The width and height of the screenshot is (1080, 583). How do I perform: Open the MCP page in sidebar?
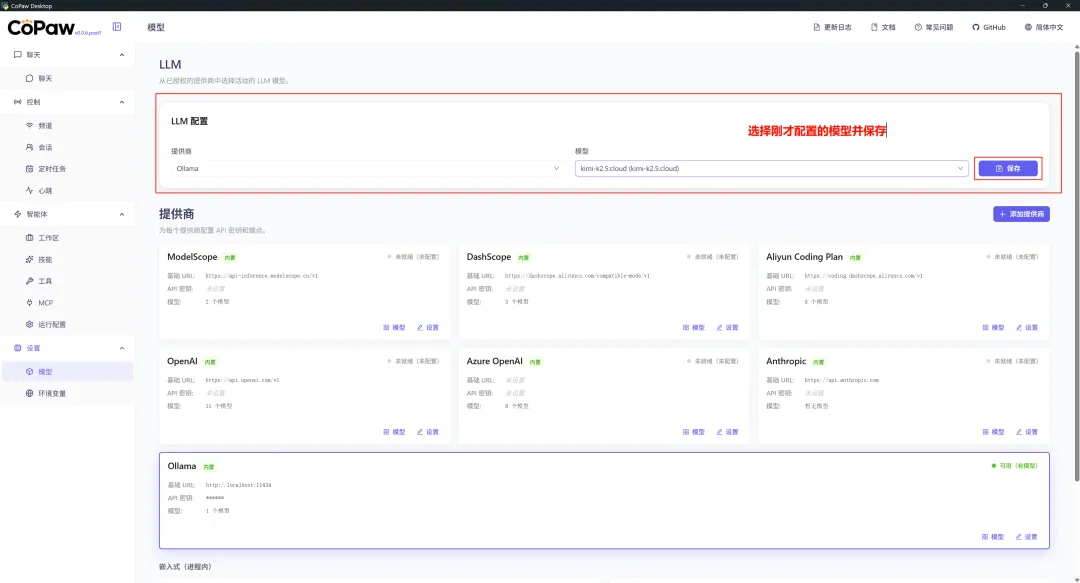(x=68, y=303)
